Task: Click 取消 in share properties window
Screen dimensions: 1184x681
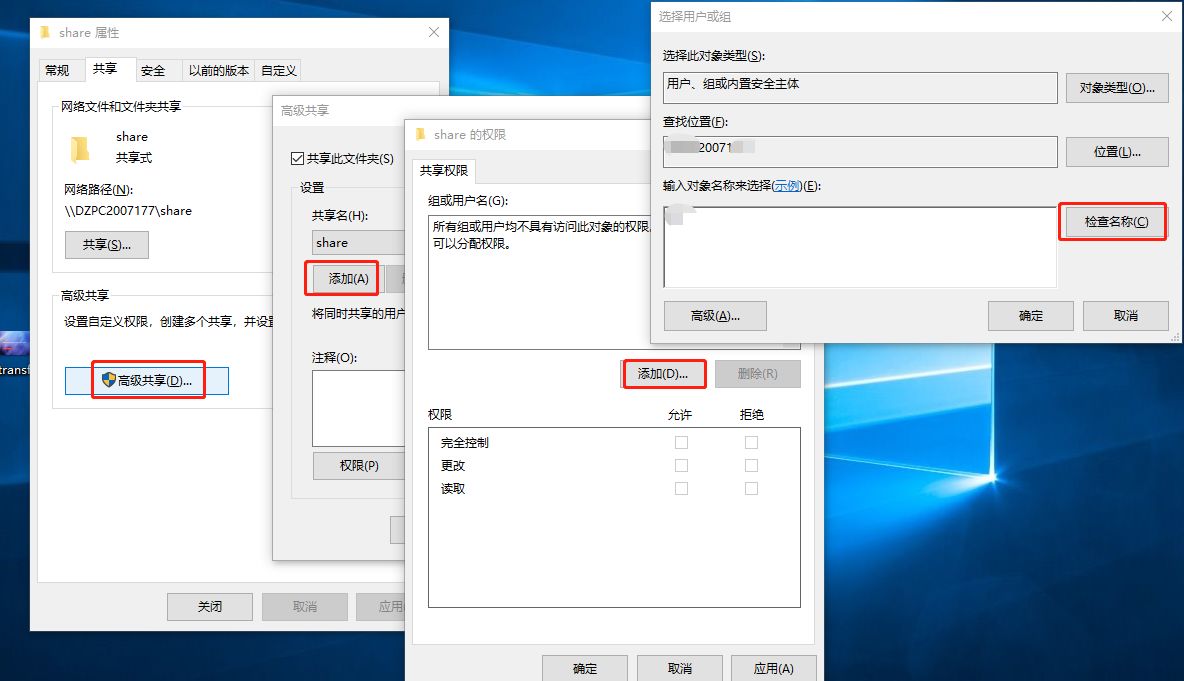Action: pyautogui.click(x=305, y=606)
